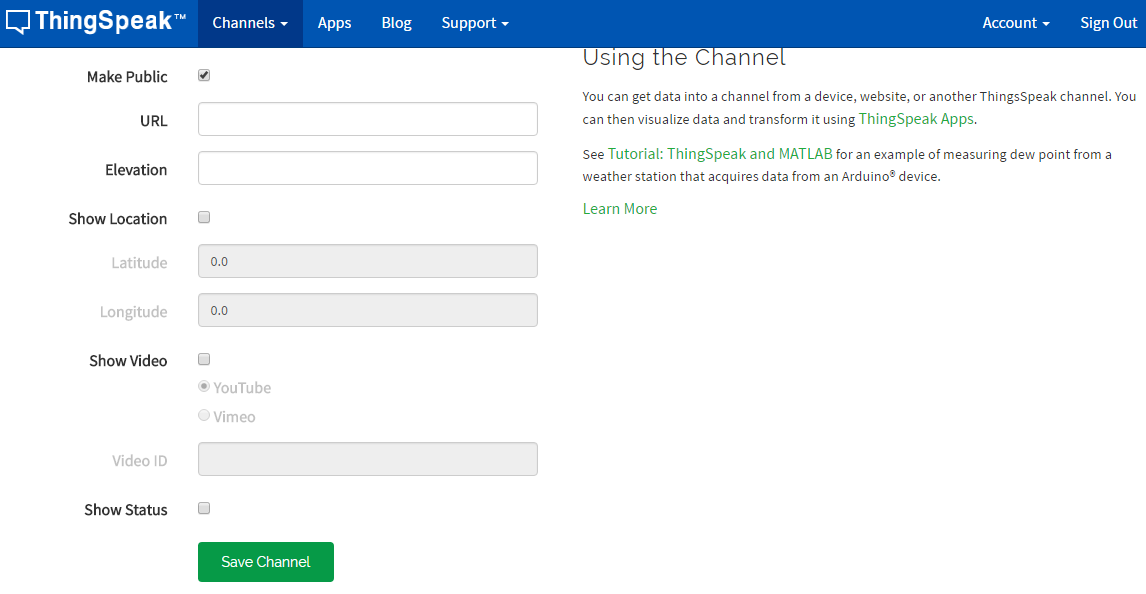
Task: Open the Account dropdown menu
Action: 1015,22
